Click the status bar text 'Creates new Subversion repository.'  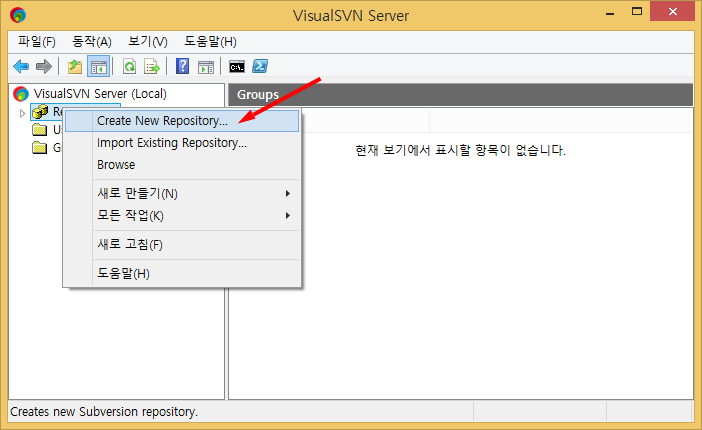104,412
